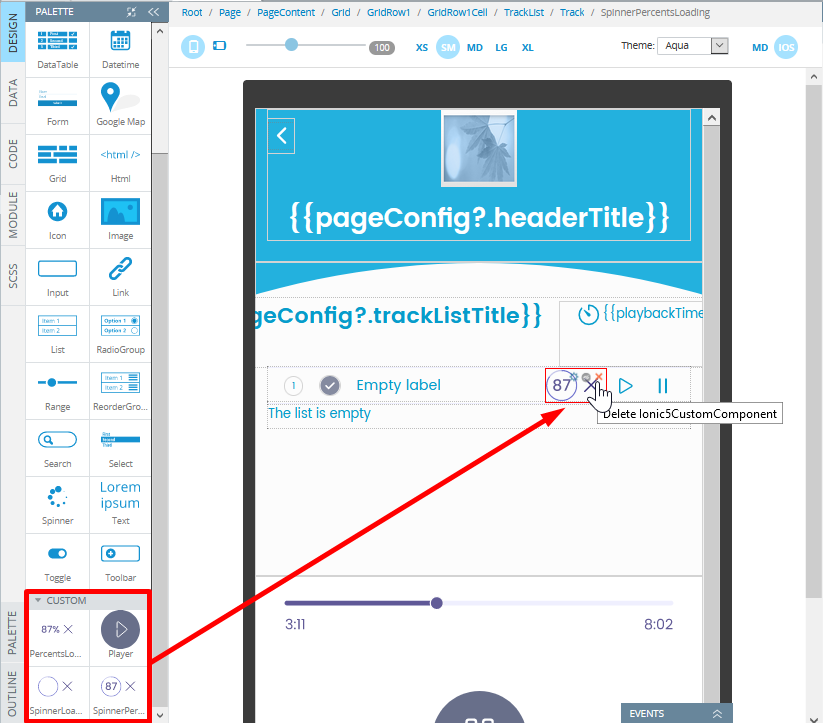The image size is (823, 723).
Task: Choose the Input palette component
Action: click(57, 278)
